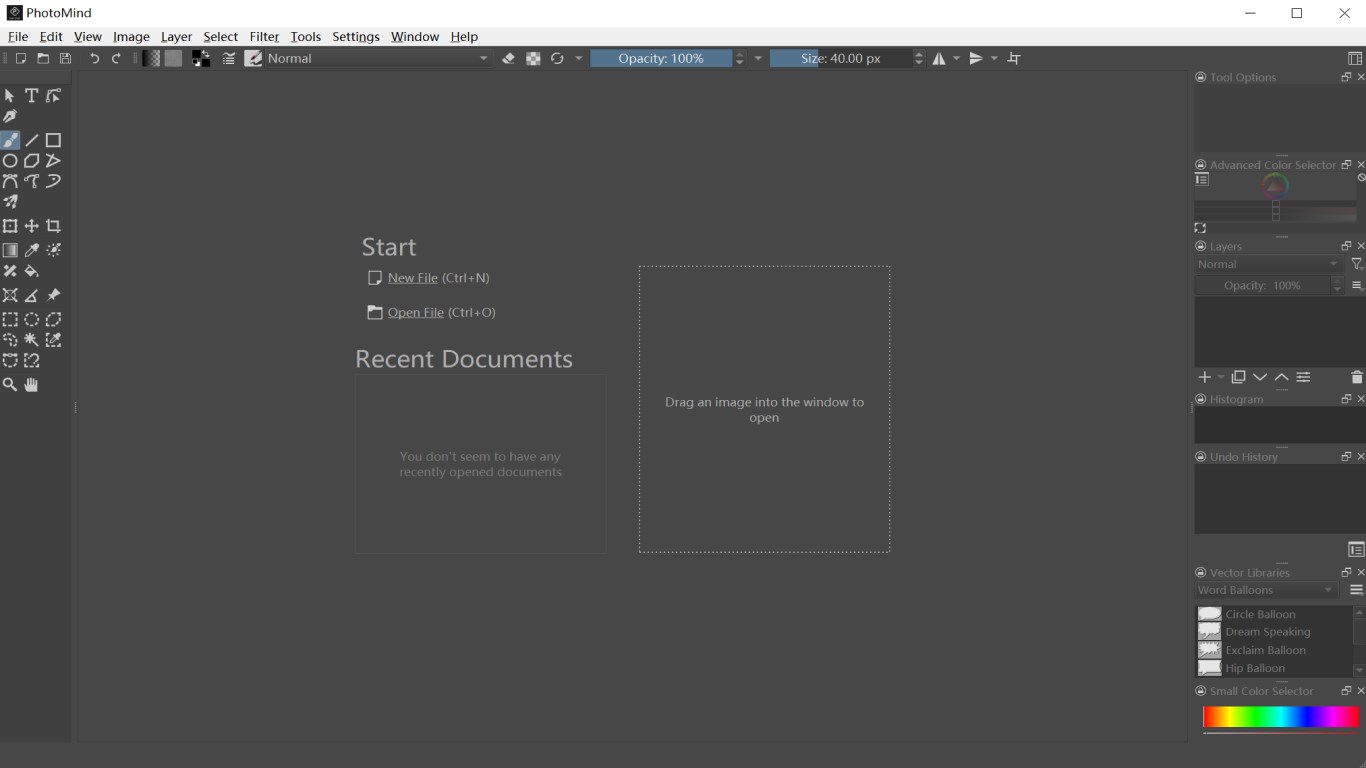Toggle horizontal mirror mode in the toolbar
The height and width of the screenshot is (768, 1366).
[x=938, y=58]
